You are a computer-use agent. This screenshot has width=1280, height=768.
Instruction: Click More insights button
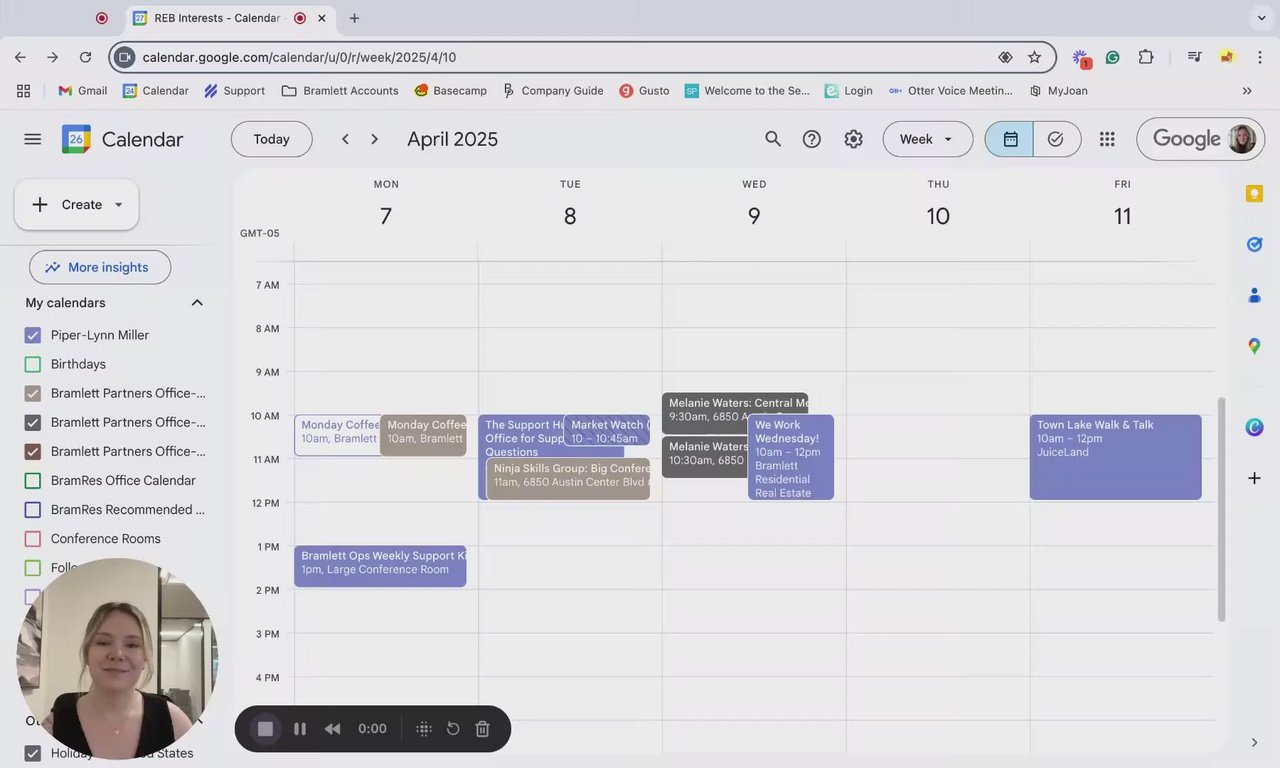point(100,267)
